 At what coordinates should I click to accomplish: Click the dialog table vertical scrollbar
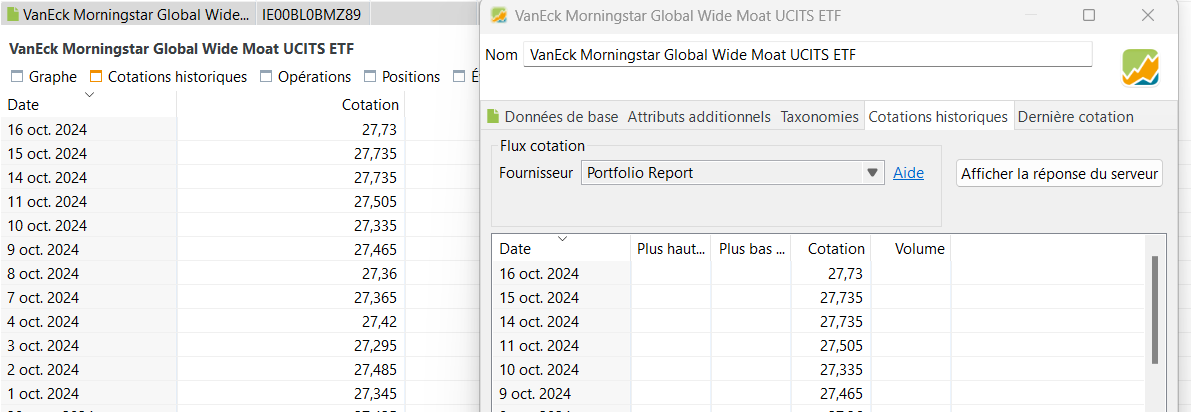coord(1155,309)
